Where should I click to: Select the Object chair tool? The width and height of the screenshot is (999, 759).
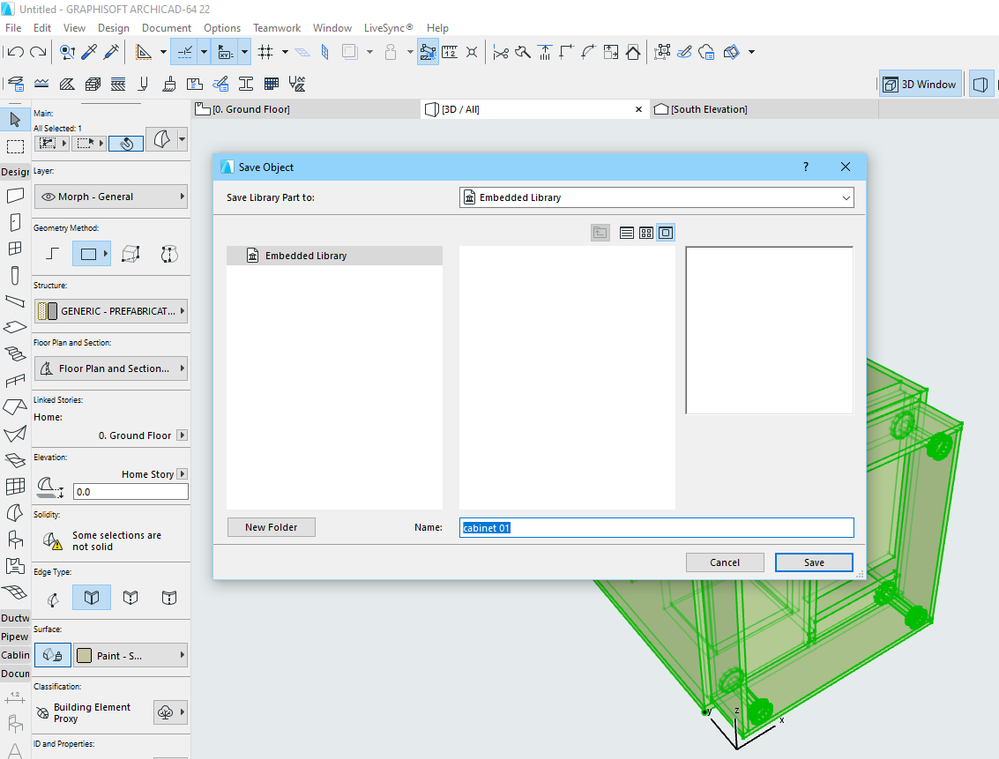15,540
